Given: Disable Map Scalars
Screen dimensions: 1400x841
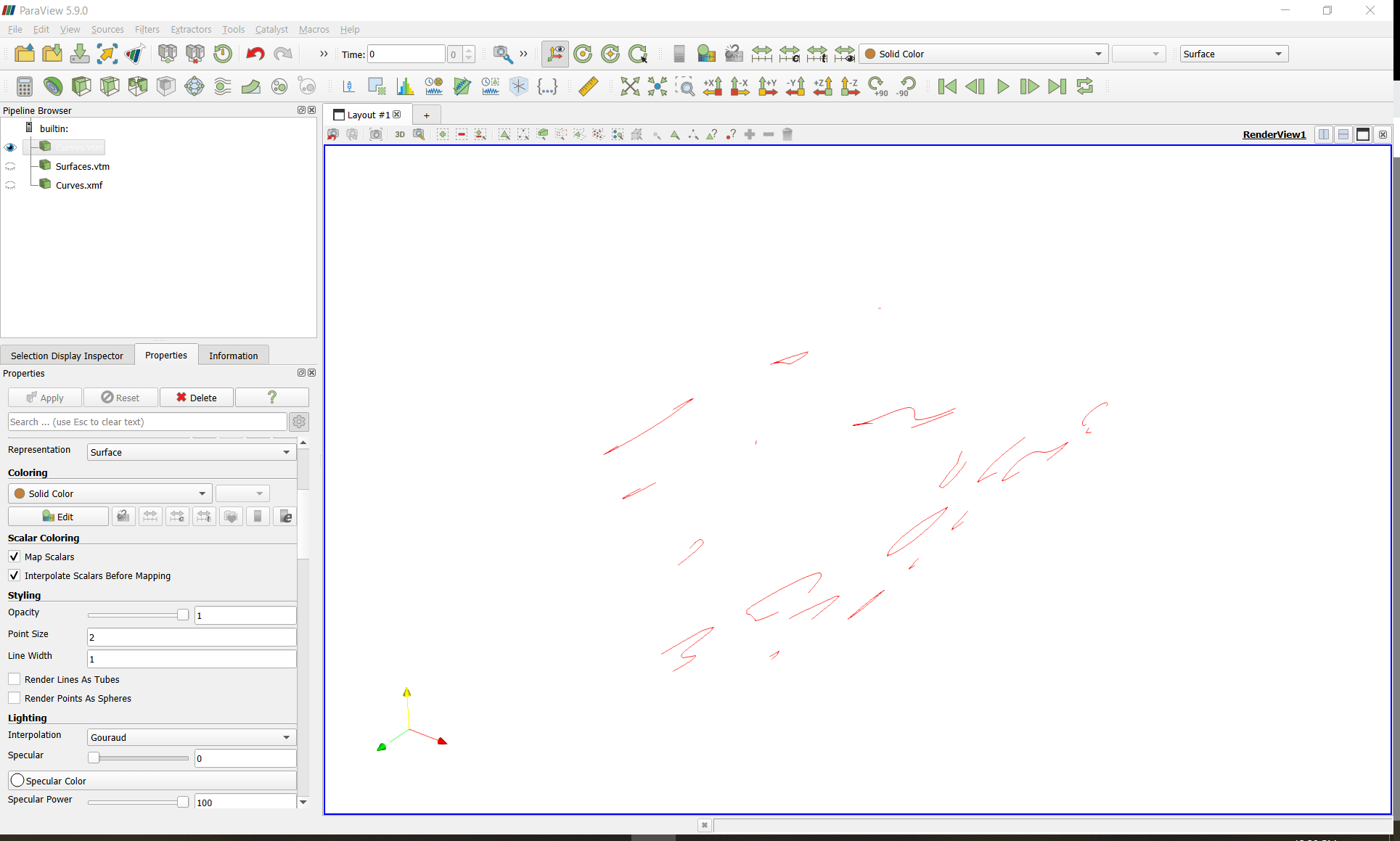Looking at the screenshot, I should coord(14,557).
